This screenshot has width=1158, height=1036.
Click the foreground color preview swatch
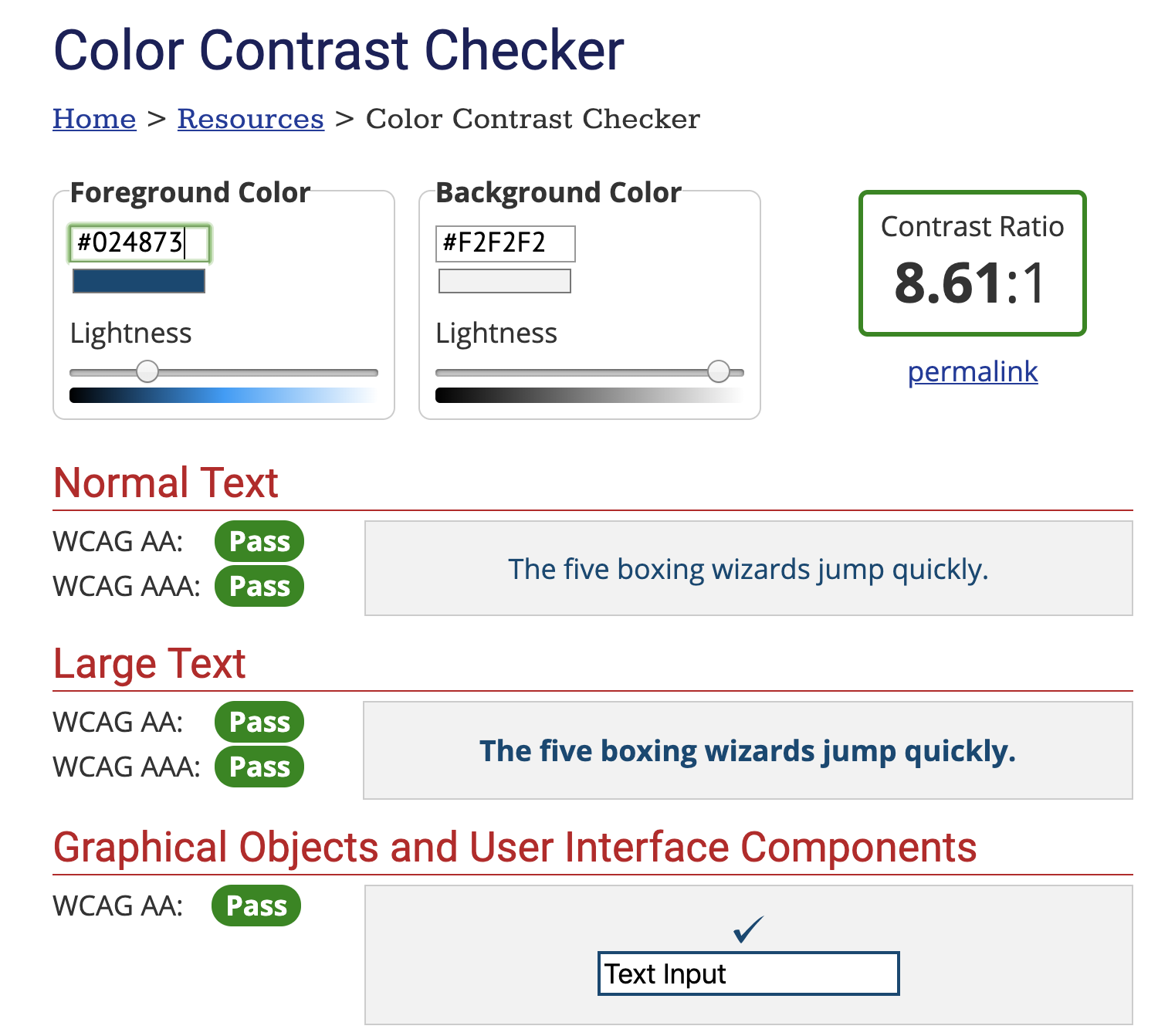click(137, 282)
